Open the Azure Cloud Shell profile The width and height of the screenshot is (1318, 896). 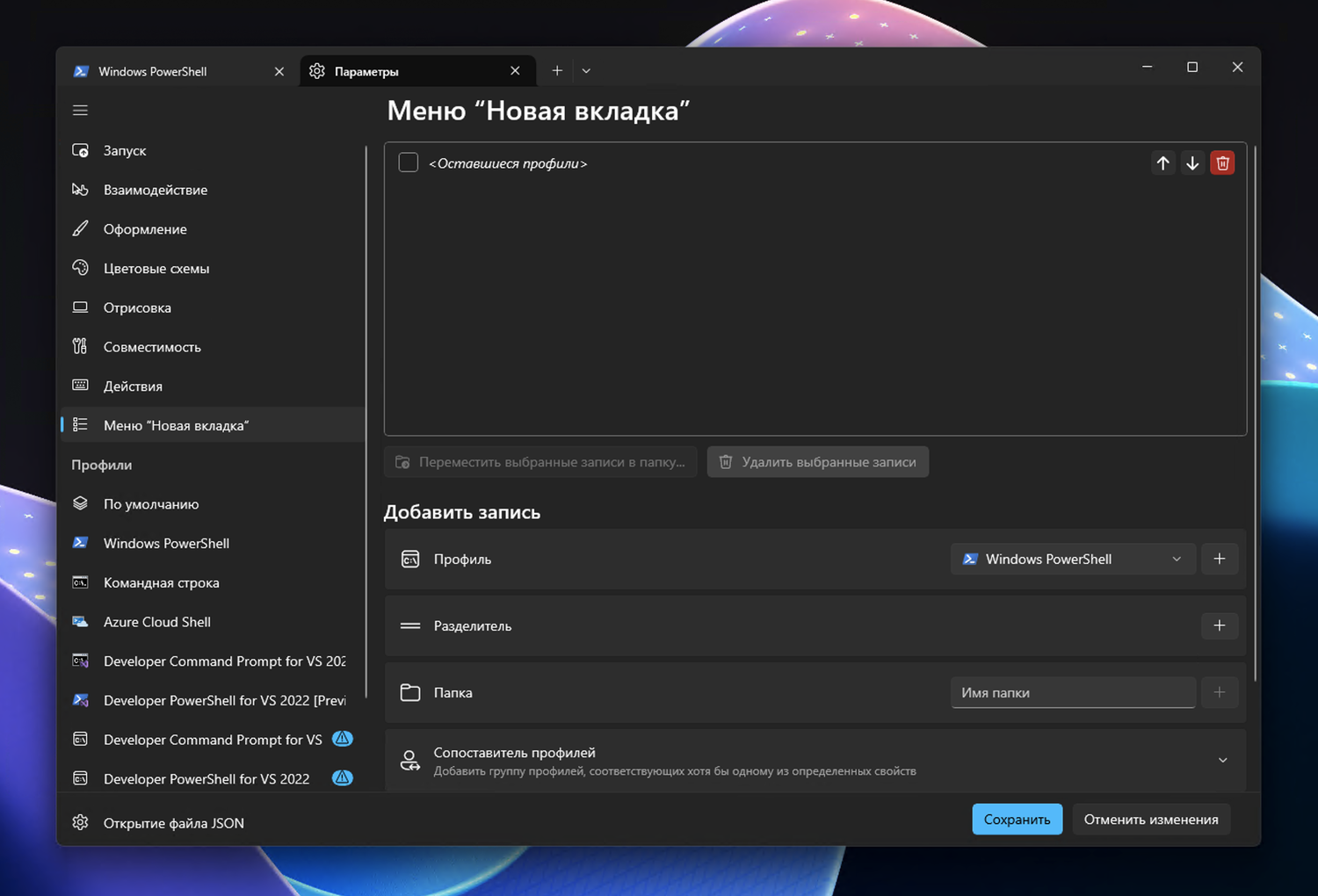click(x=213, y=622)
